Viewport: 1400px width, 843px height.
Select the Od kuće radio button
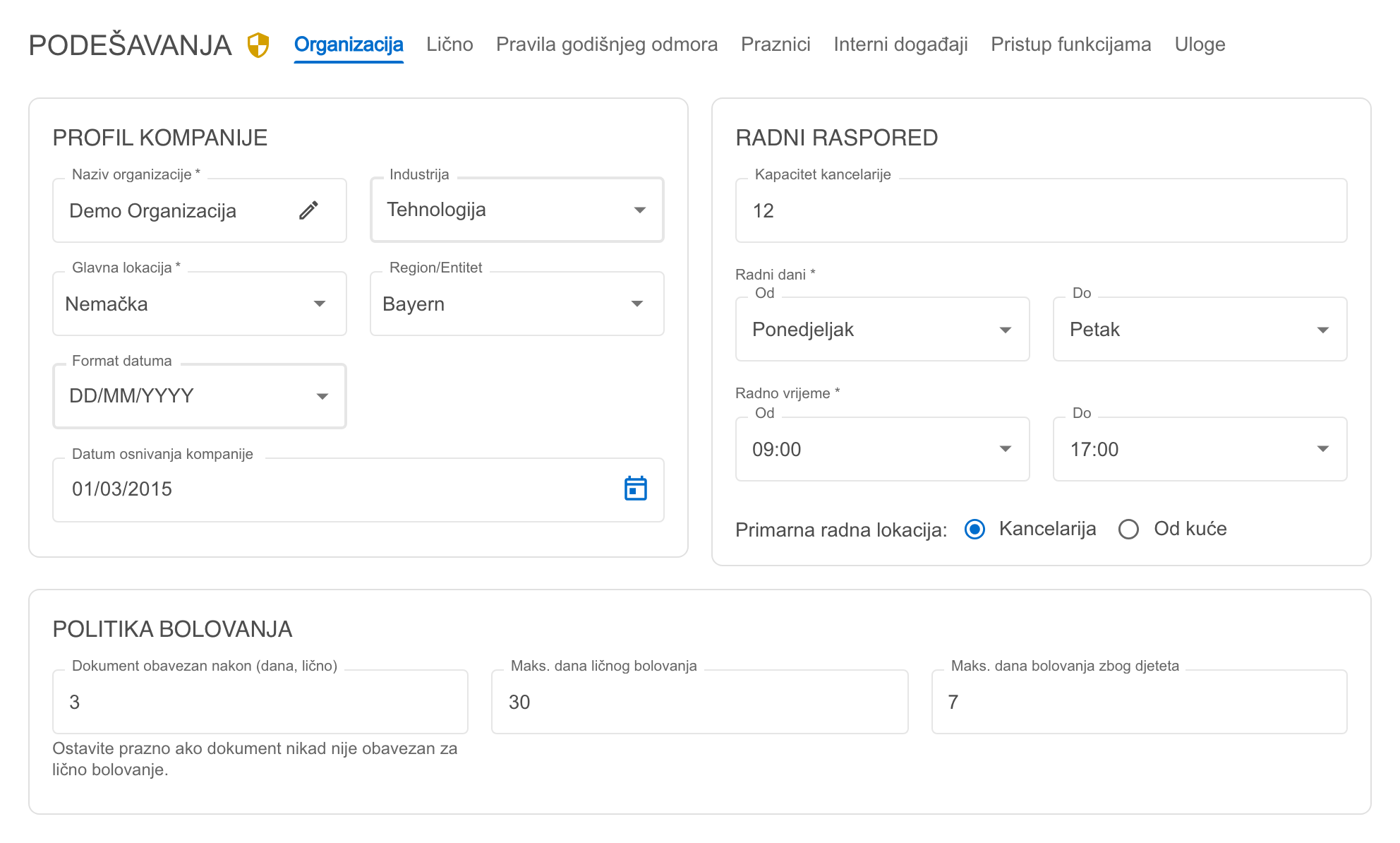pos(1128,529)
